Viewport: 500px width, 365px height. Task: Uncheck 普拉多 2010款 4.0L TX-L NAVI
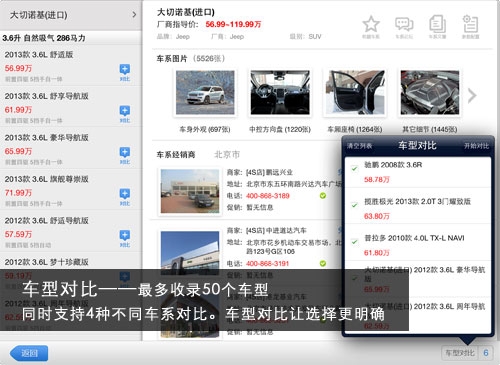pyautogui.click(x=354, y=242)
